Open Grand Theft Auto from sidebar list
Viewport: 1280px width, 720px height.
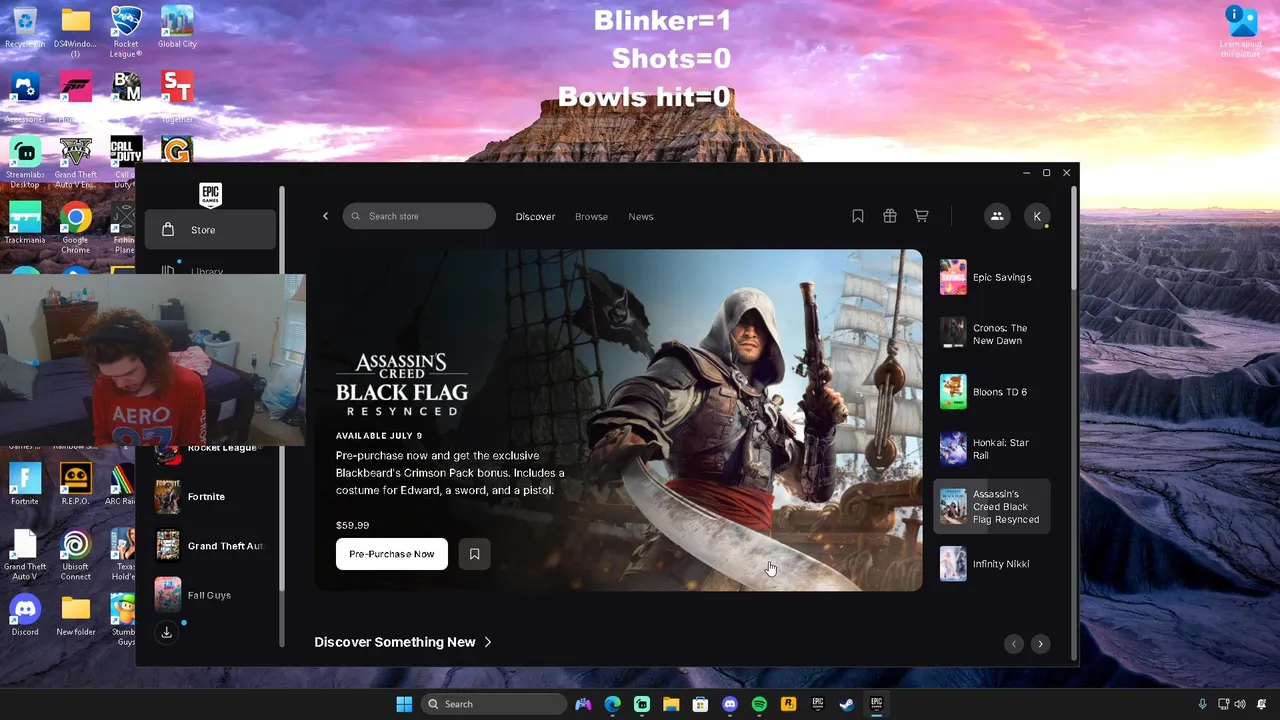click(x=210, y=546)
